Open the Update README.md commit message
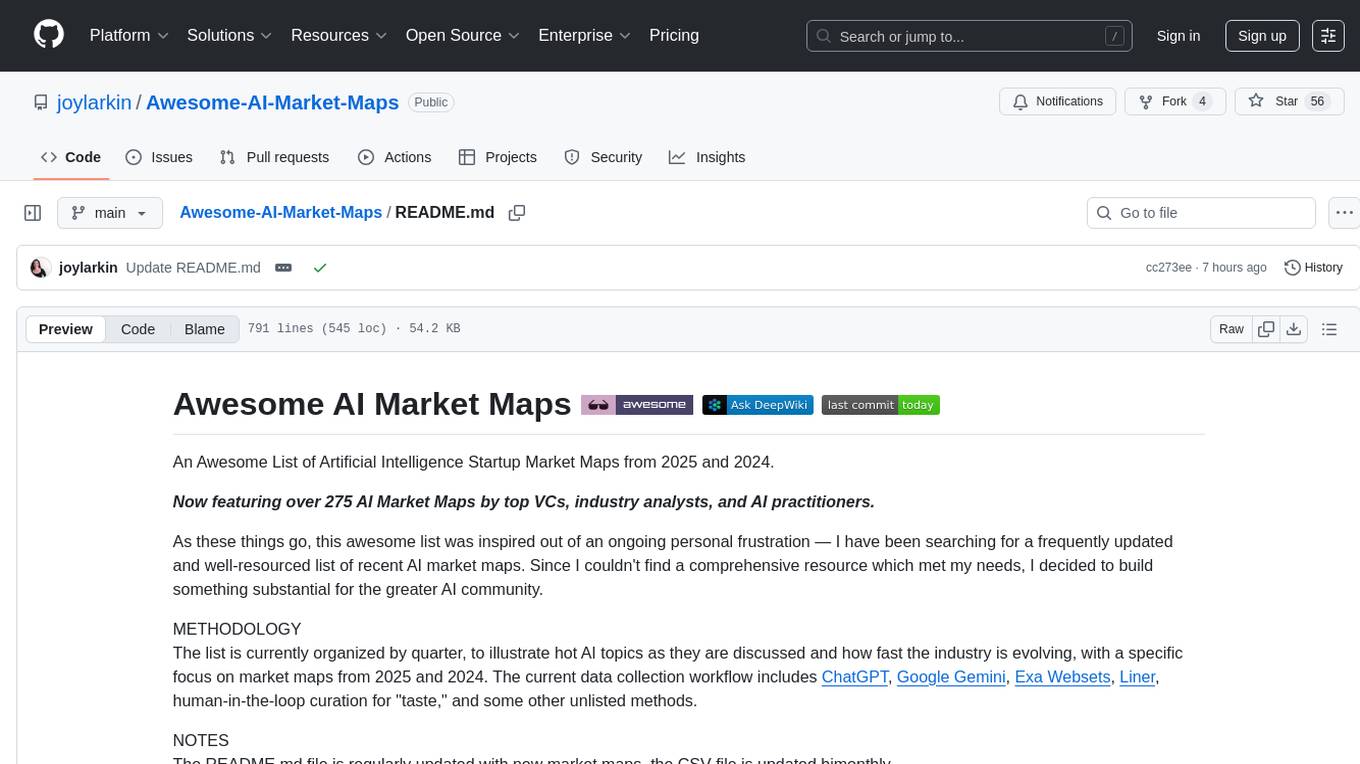 click(x=193, y=268)
